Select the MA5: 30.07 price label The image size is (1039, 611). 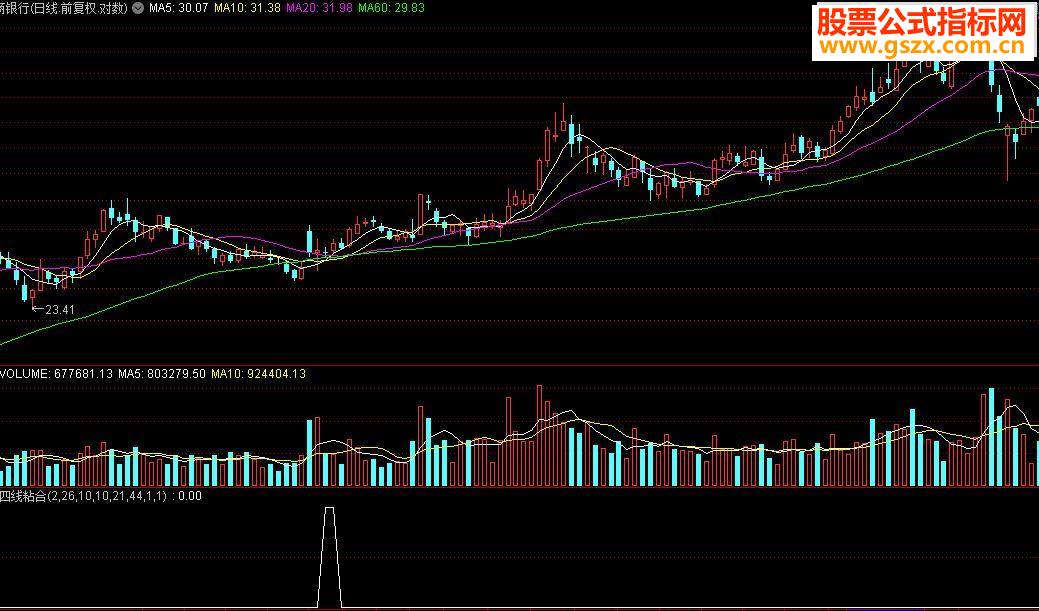178,9
